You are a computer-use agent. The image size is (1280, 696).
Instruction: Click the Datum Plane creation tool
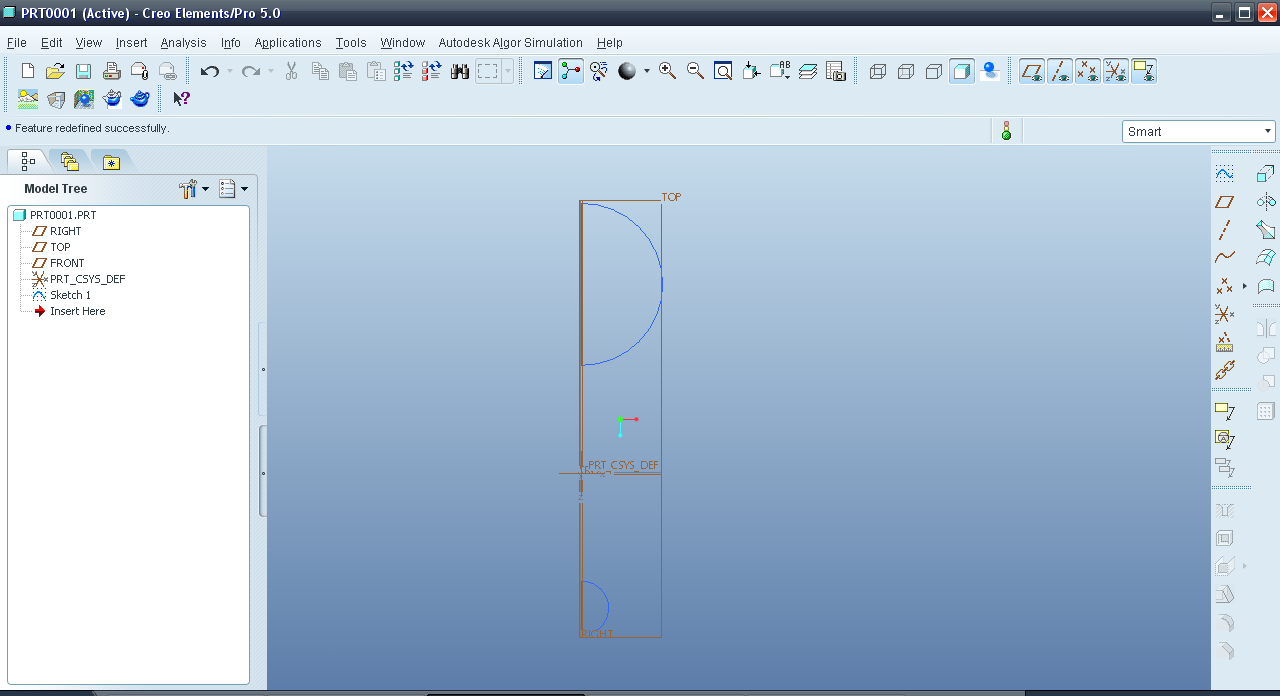pos(1224,201)
